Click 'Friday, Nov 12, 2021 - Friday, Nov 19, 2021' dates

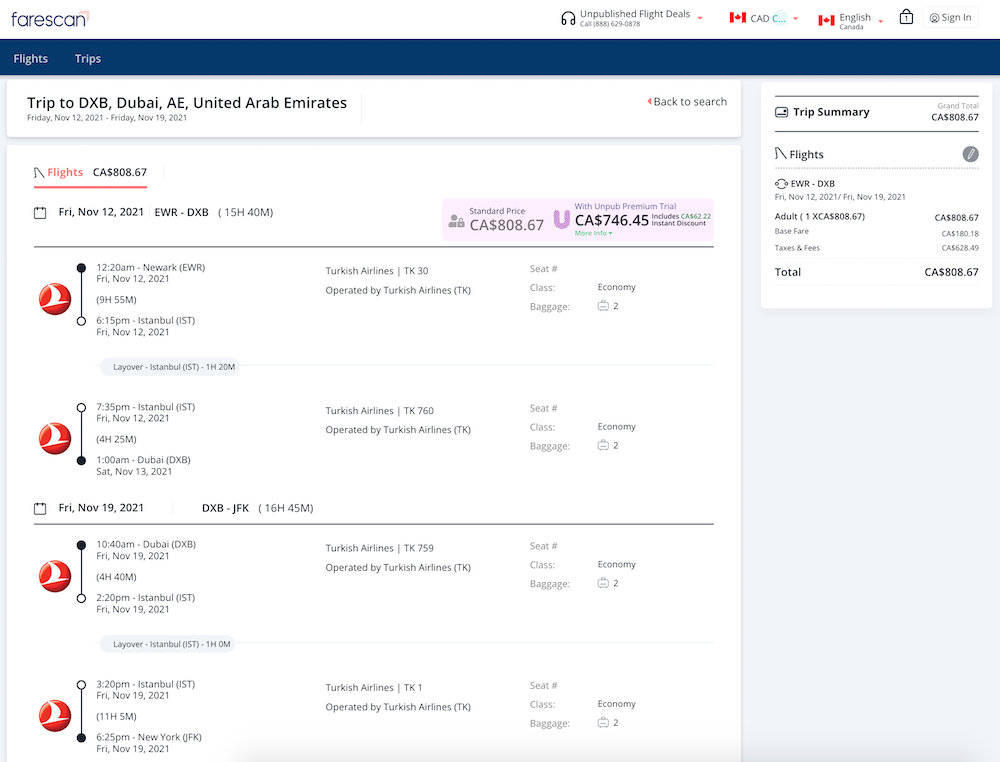107,118
